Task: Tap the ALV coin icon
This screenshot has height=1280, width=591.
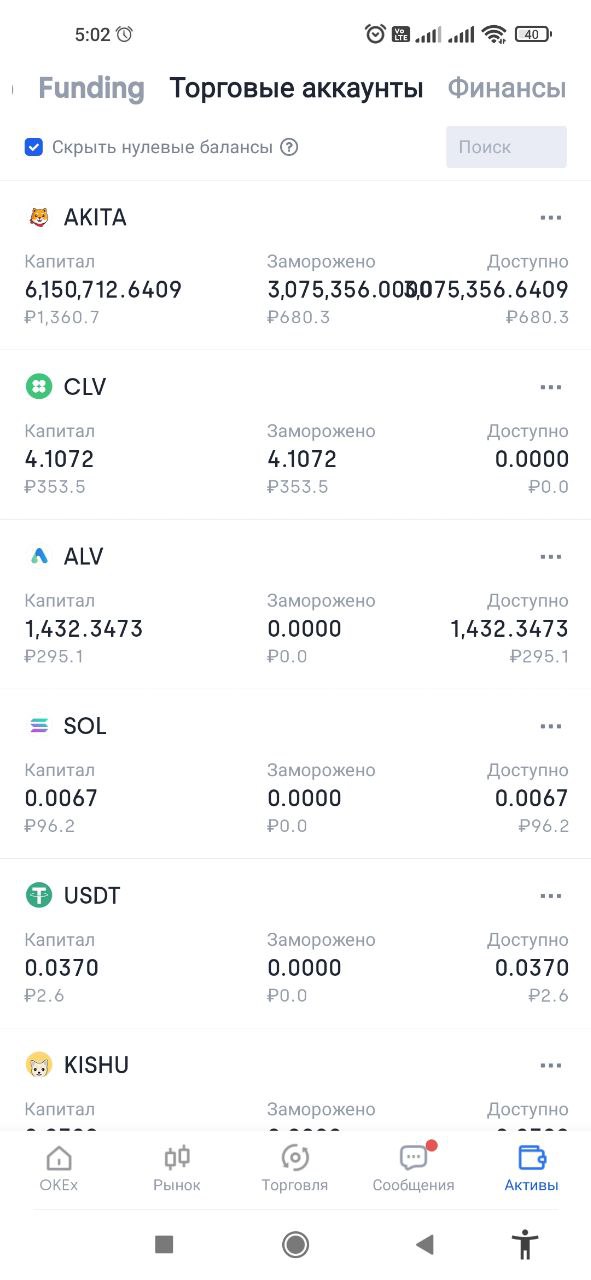Action: coord(38,556)
